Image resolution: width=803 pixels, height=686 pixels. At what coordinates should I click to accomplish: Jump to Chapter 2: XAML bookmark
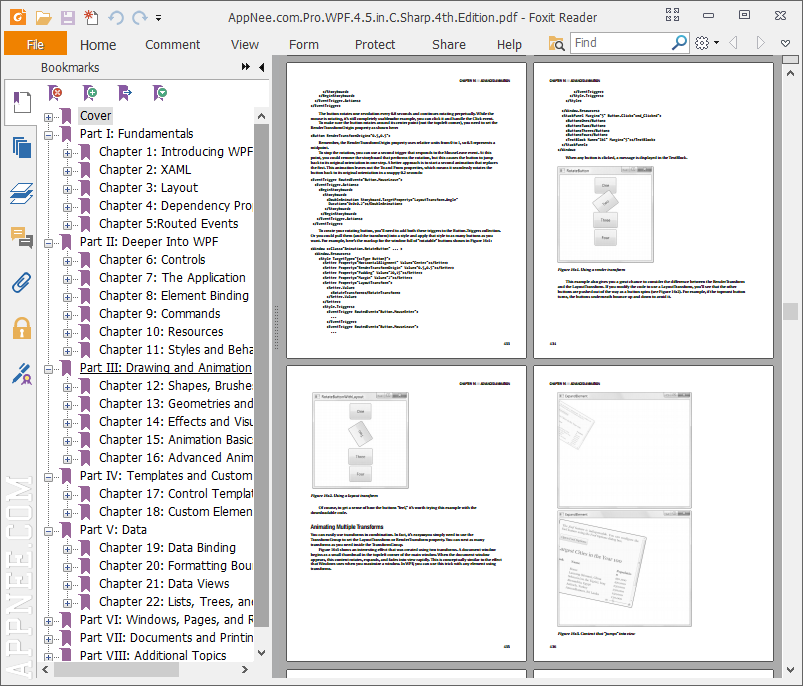(145, 169)
